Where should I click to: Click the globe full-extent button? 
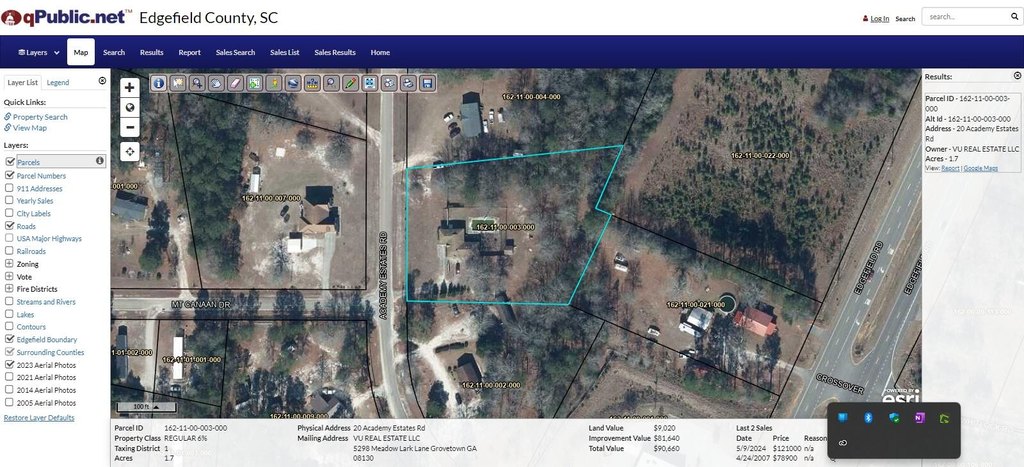click(129, 107)
